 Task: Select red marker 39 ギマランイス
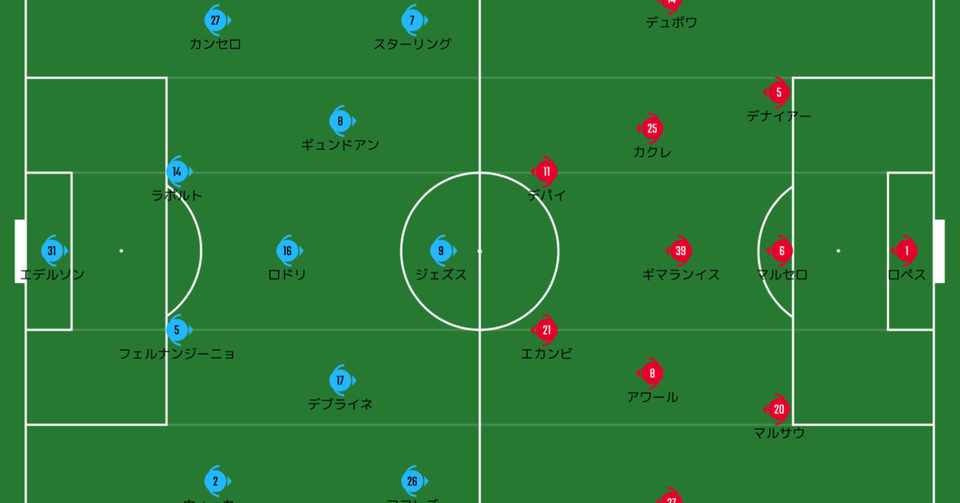[x=679, y=250]
